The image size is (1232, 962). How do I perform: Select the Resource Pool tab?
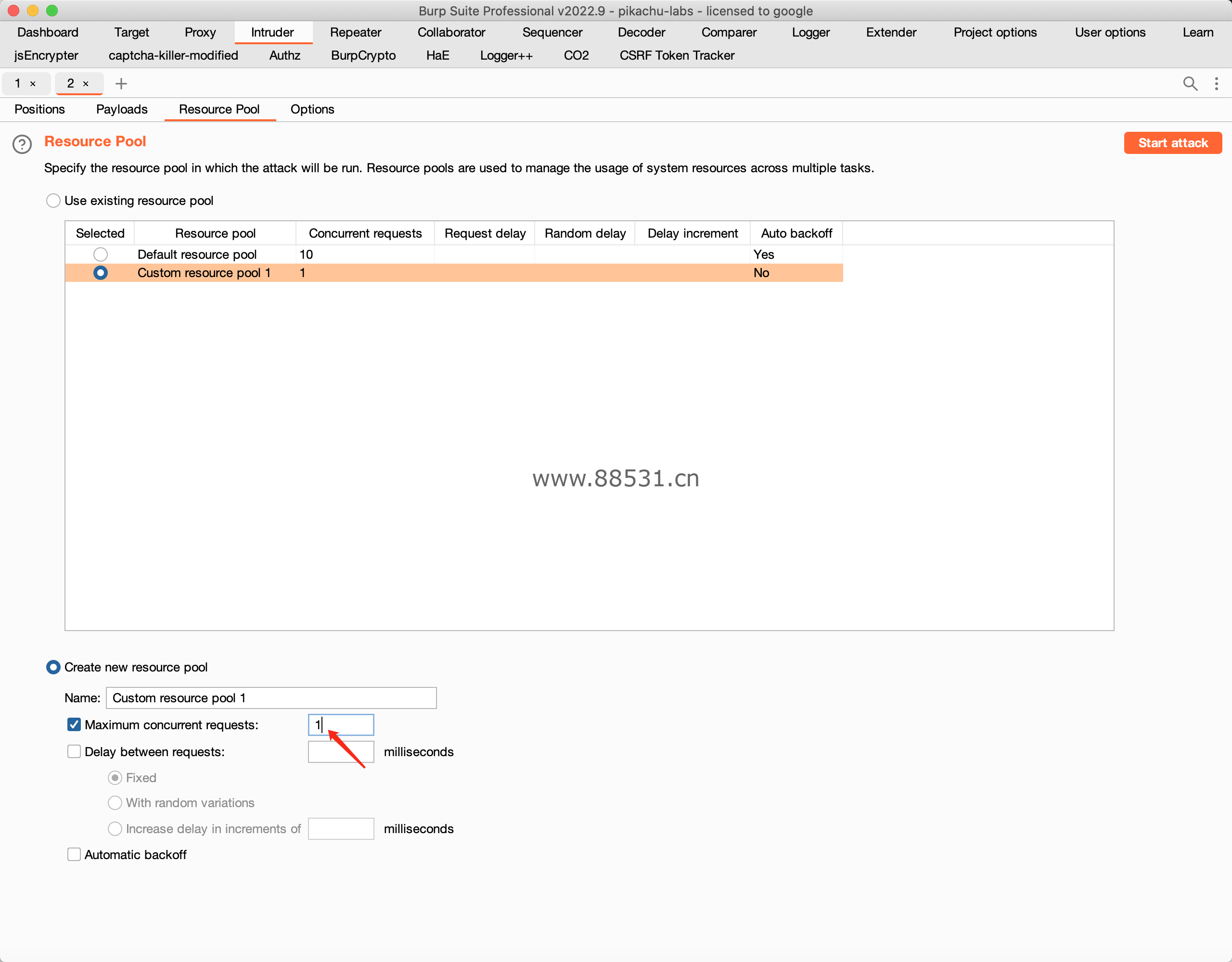[219, 109]
